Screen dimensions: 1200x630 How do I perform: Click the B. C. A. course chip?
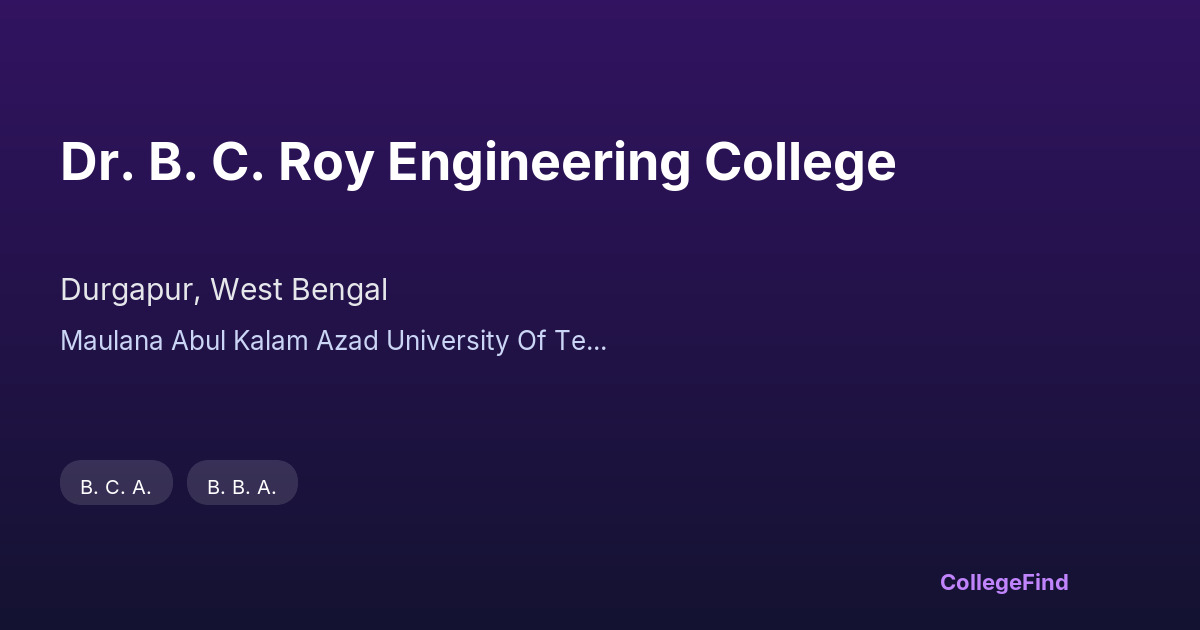pyautogui.click(x=116, y=487)
